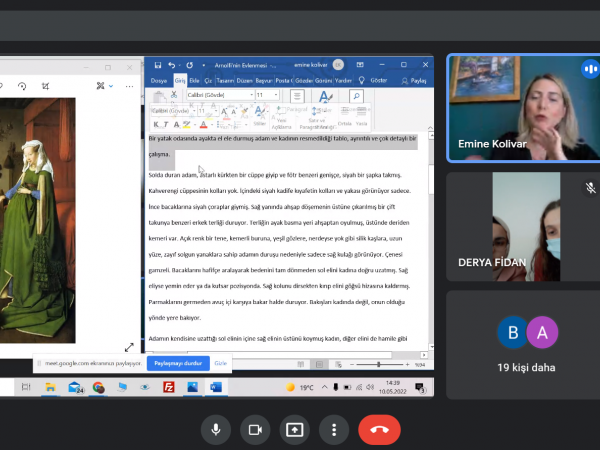Viewport: 600px width, 450px height.
Task: Present your screen in Meet
Action: coord(294,430)
